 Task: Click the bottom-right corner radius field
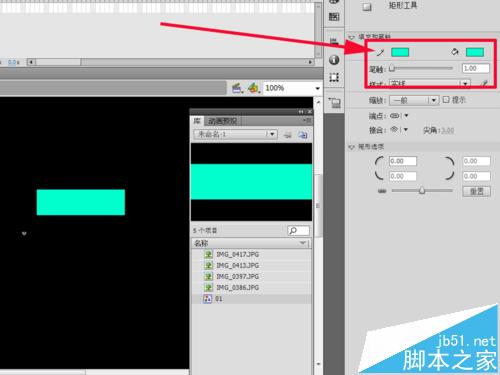click(477, 176)
